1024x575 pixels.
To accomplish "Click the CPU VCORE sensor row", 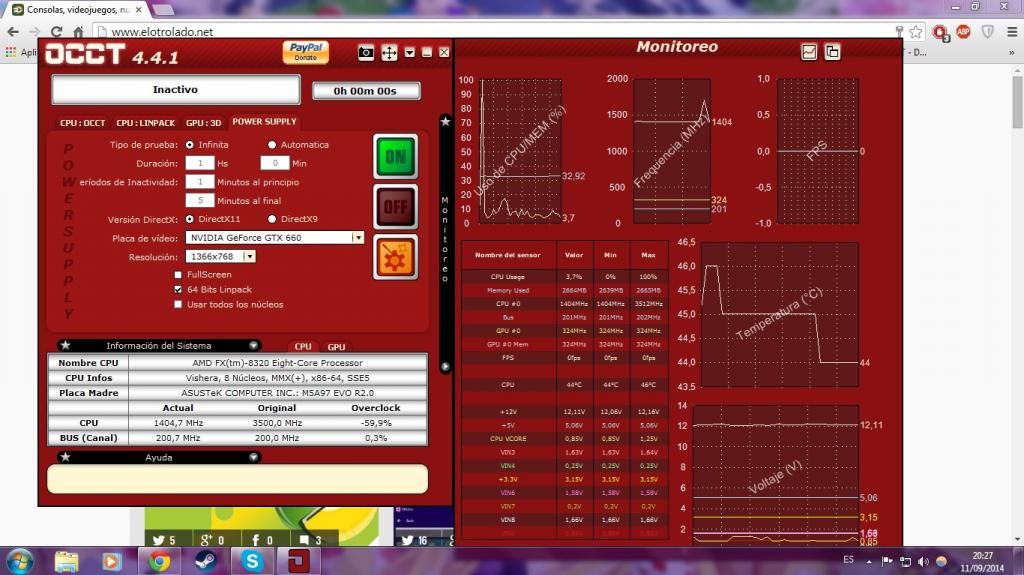I will (565, 438).
